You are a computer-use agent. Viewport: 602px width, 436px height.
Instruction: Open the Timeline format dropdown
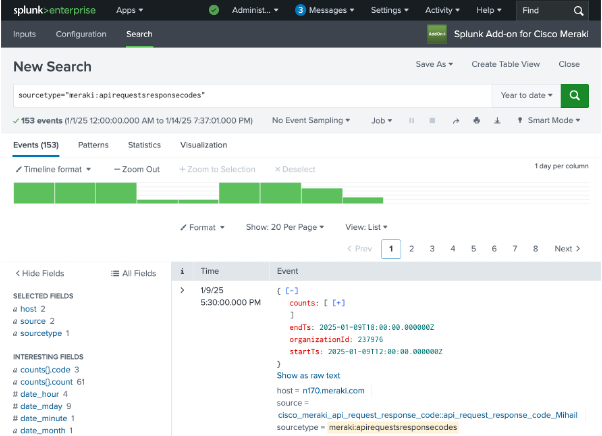point(53,169)
